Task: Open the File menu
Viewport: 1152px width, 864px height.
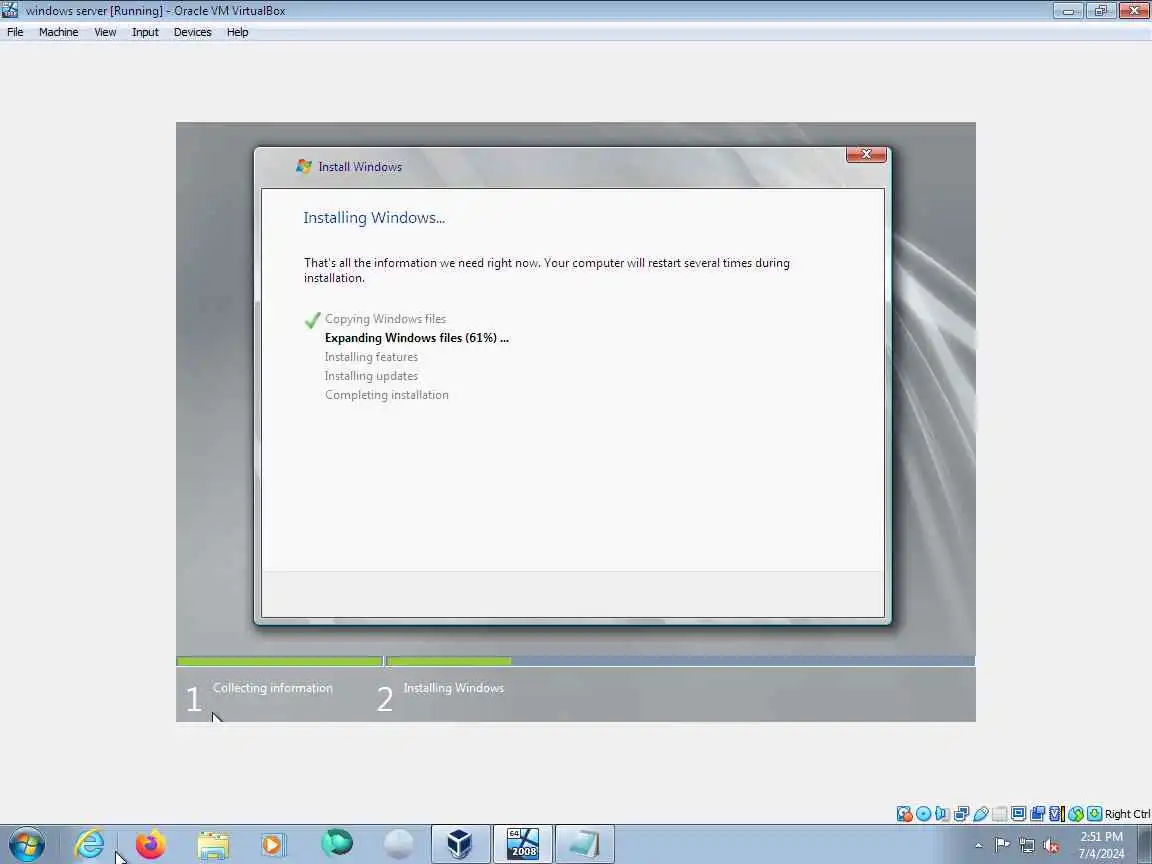Action: pos(15,32)
